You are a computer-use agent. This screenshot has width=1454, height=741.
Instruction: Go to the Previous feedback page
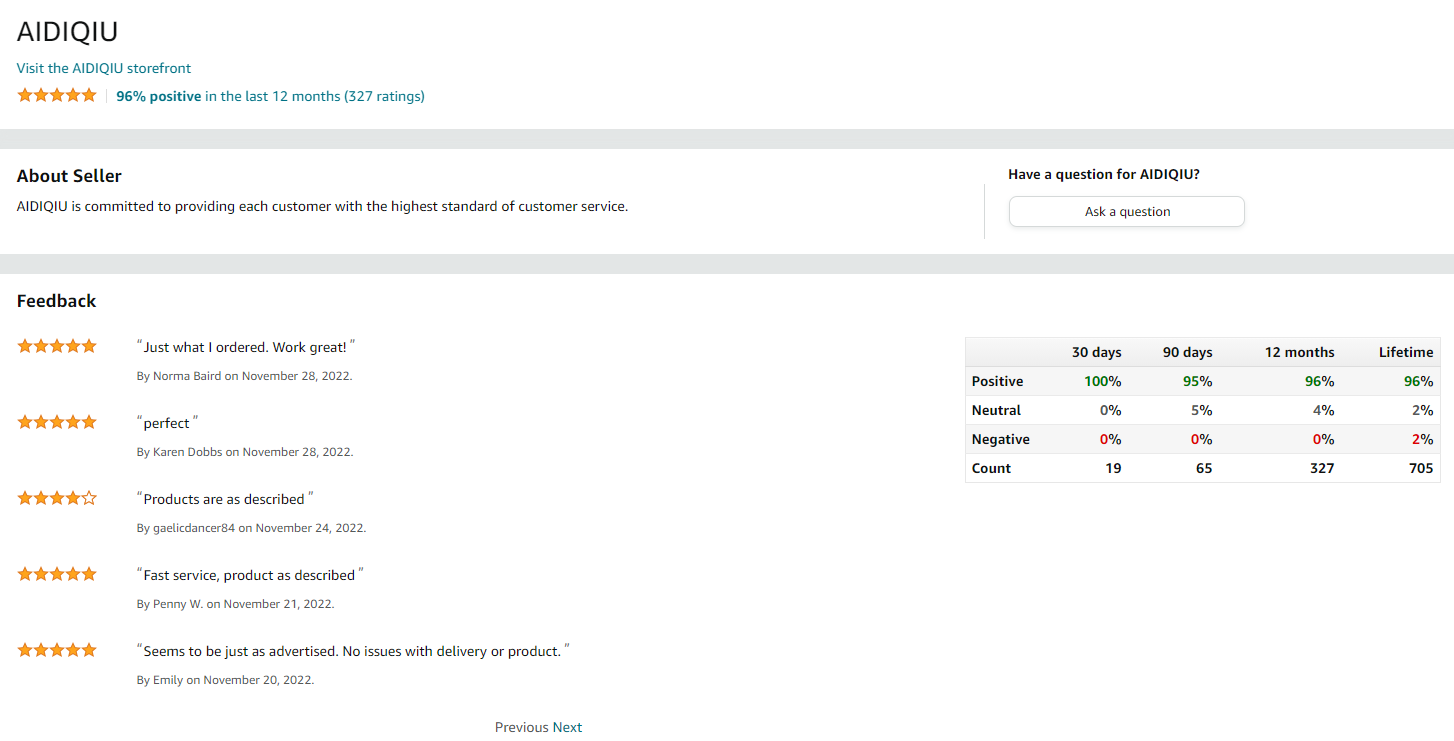521,727
